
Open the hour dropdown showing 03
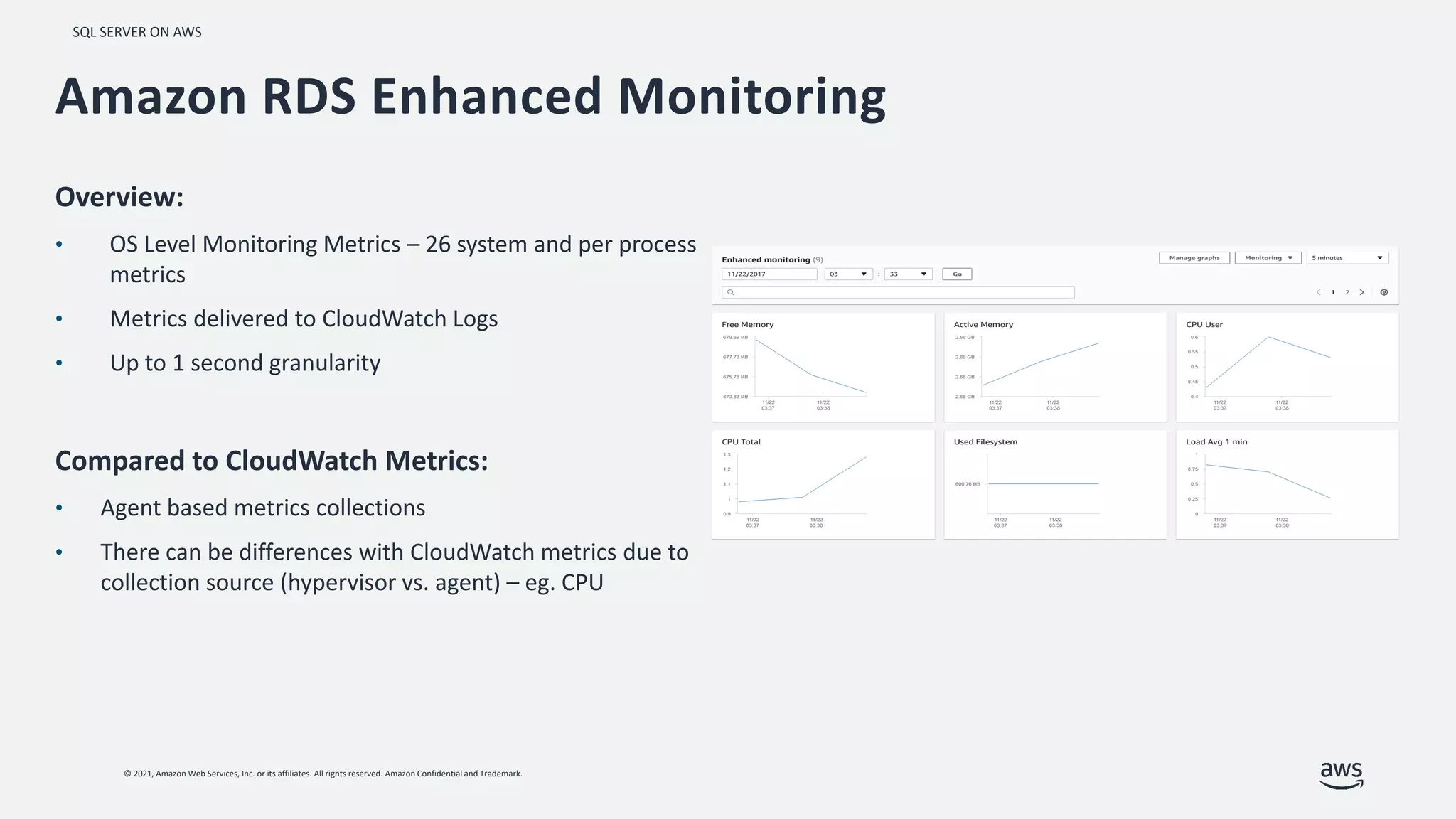[x=848, y=274]
